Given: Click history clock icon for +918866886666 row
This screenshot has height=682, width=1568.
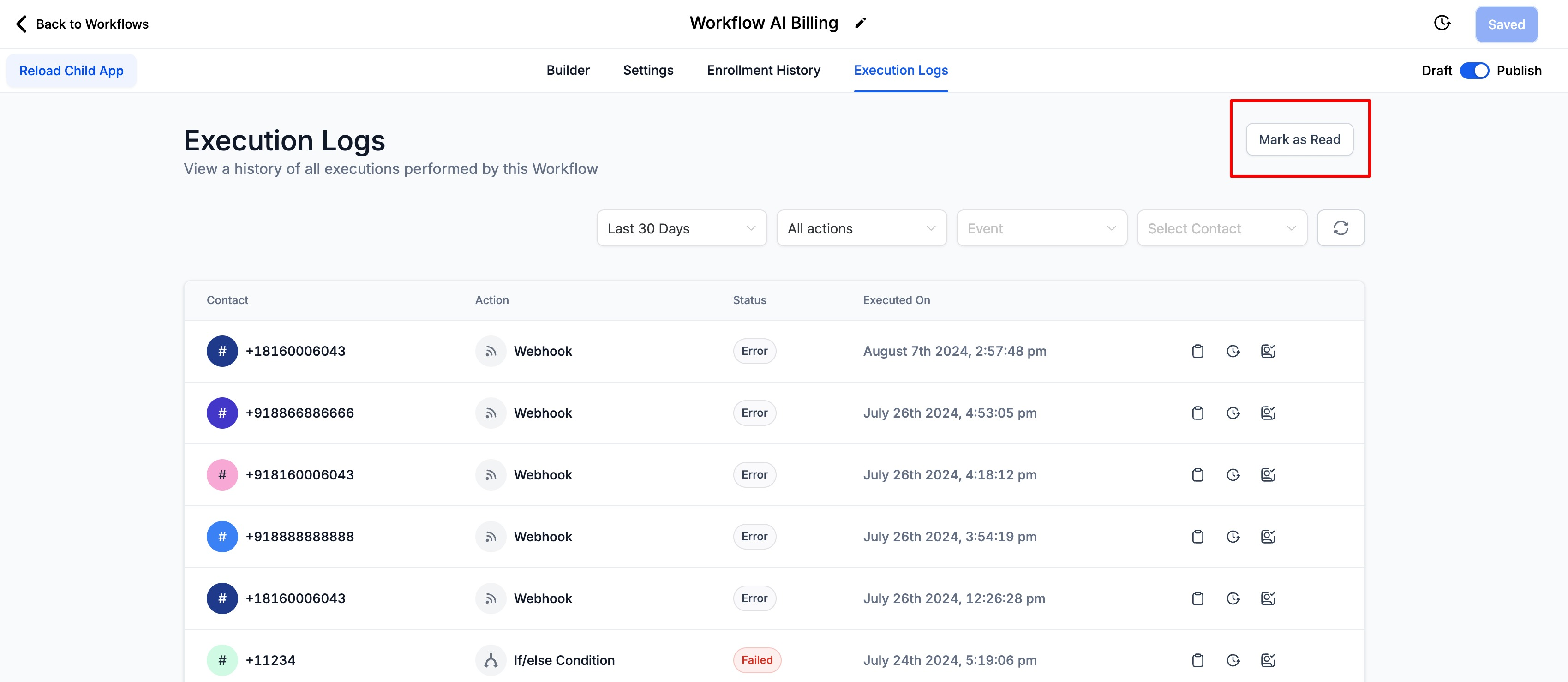Looking at the screenshot, I should click(1233, 413).
